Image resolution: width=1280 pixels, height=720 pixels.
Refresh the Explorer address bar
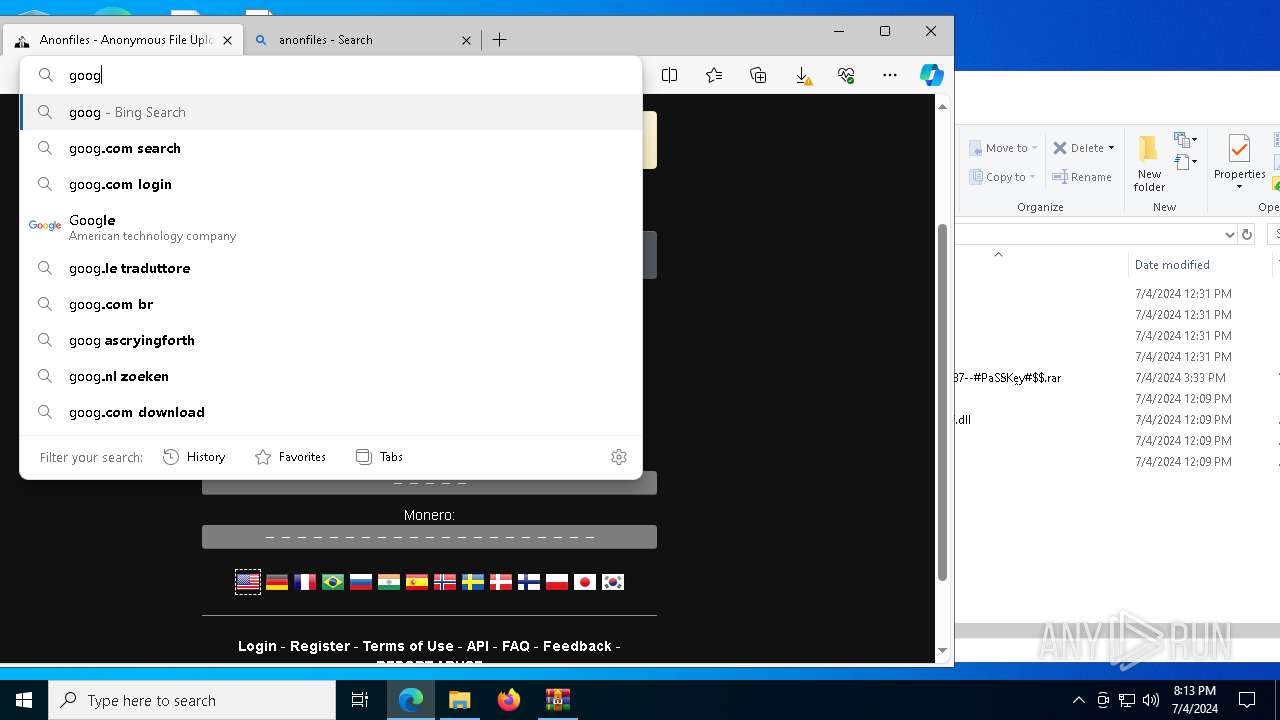pos(1246,234)
